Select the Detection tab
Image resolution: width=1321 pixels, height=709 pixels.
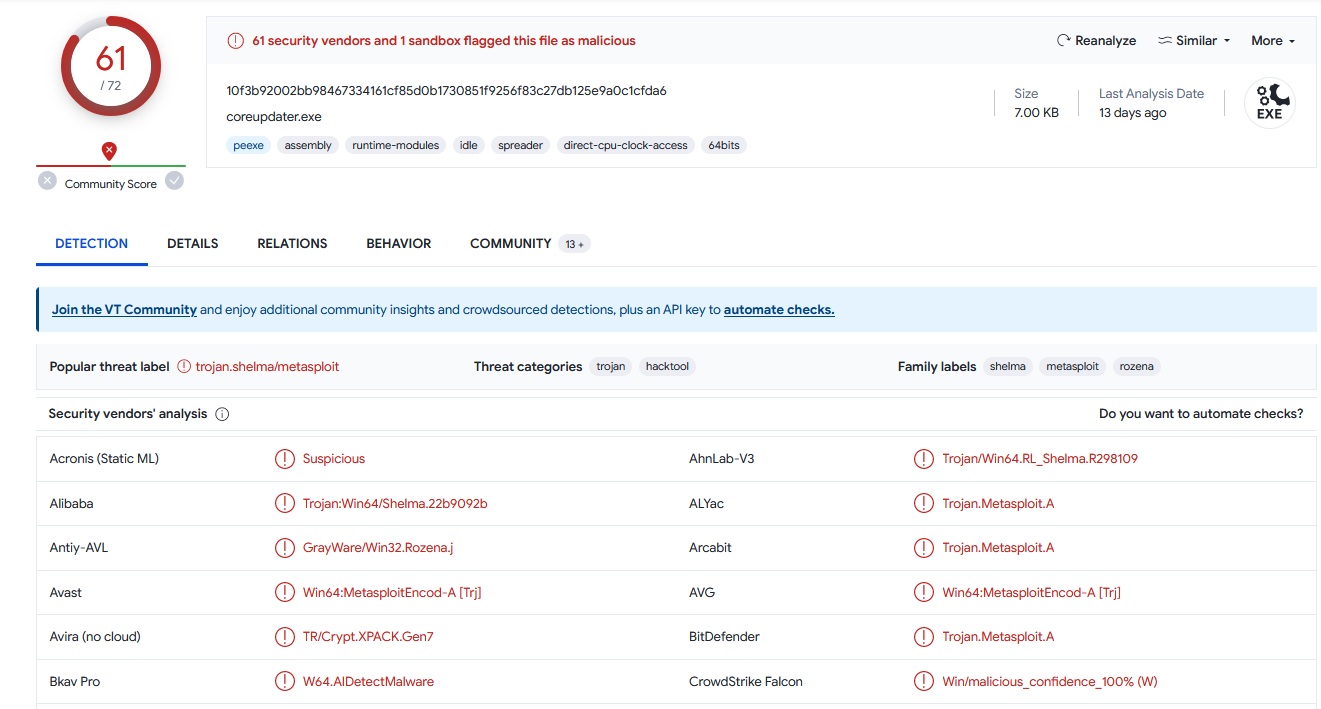(92, 244)
